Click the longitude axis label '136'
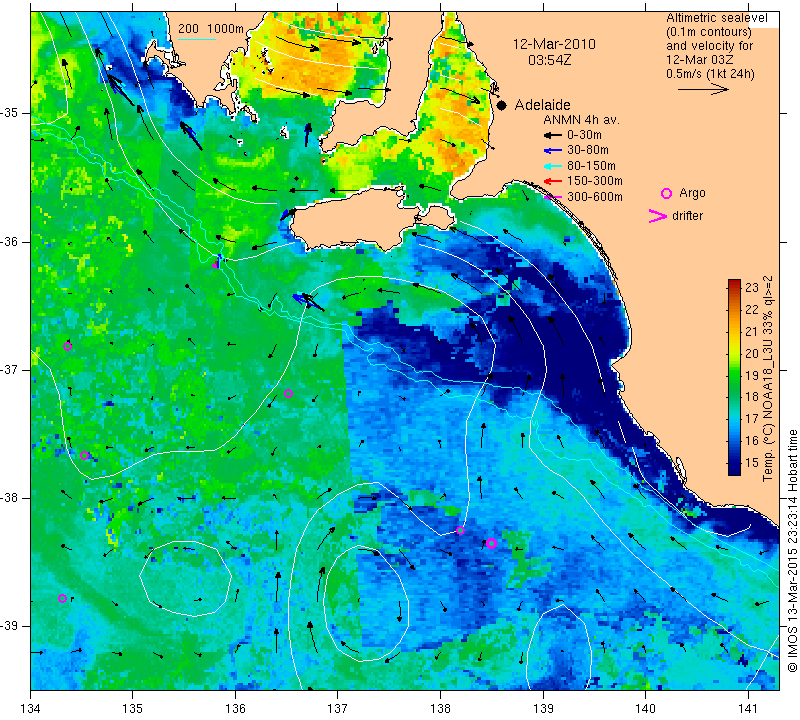The height and width of the screenshot is (720, 800). coord(236,708)
